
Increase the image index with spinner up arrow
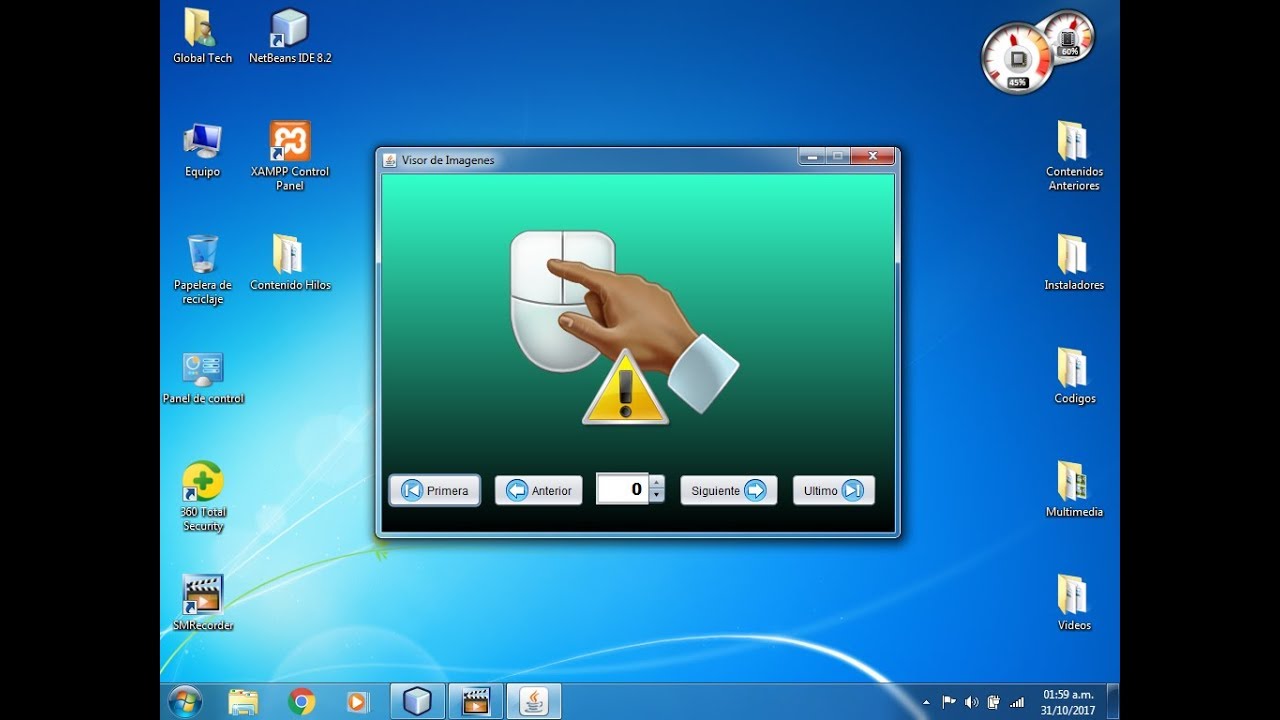click(x=656, y=482)
